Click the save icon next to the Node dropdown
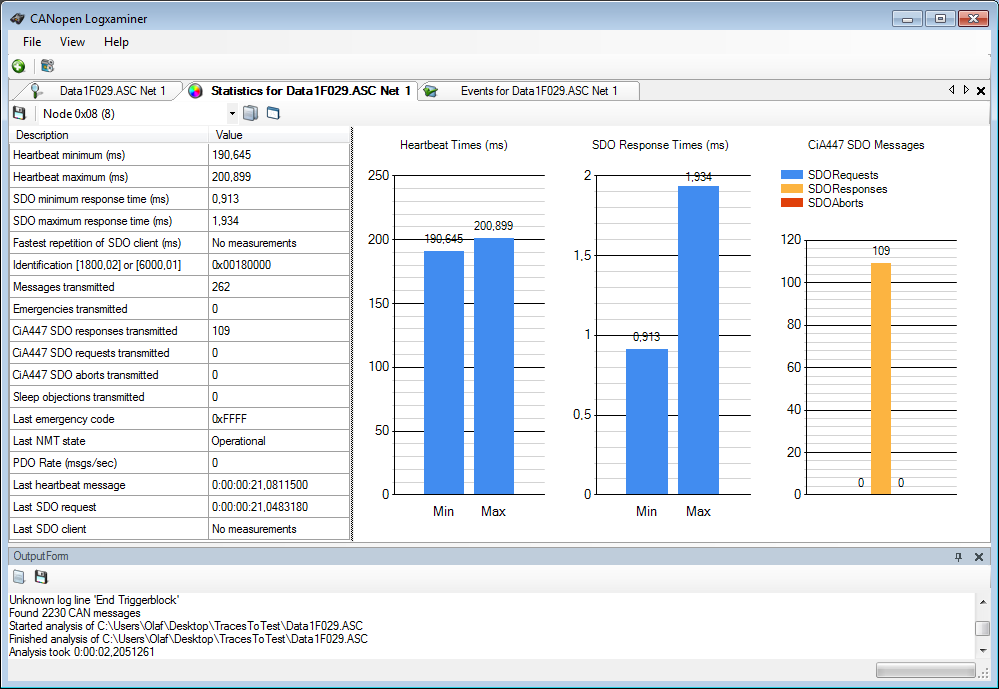This screenshot has width=999, height=689. 18,113
